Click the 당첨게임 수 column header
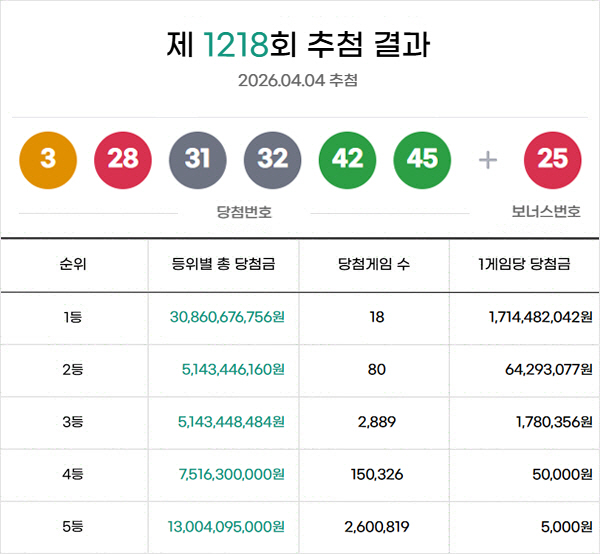This screenshot has height=554, width=600. coord(375,265)
